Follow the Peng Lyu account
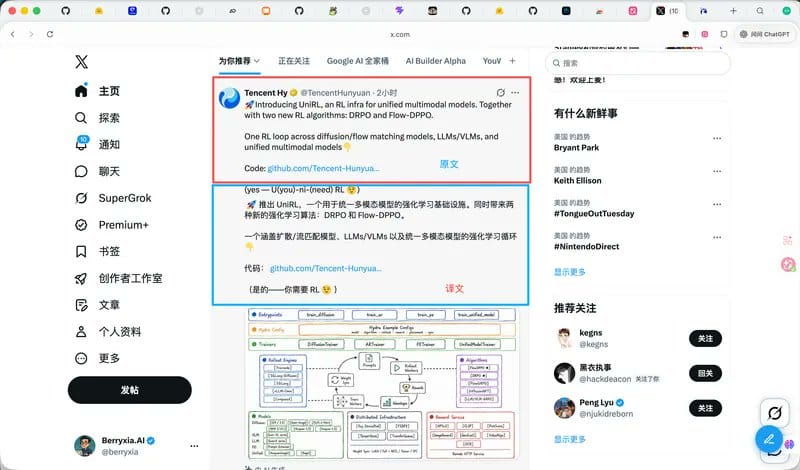 [705, 408]
